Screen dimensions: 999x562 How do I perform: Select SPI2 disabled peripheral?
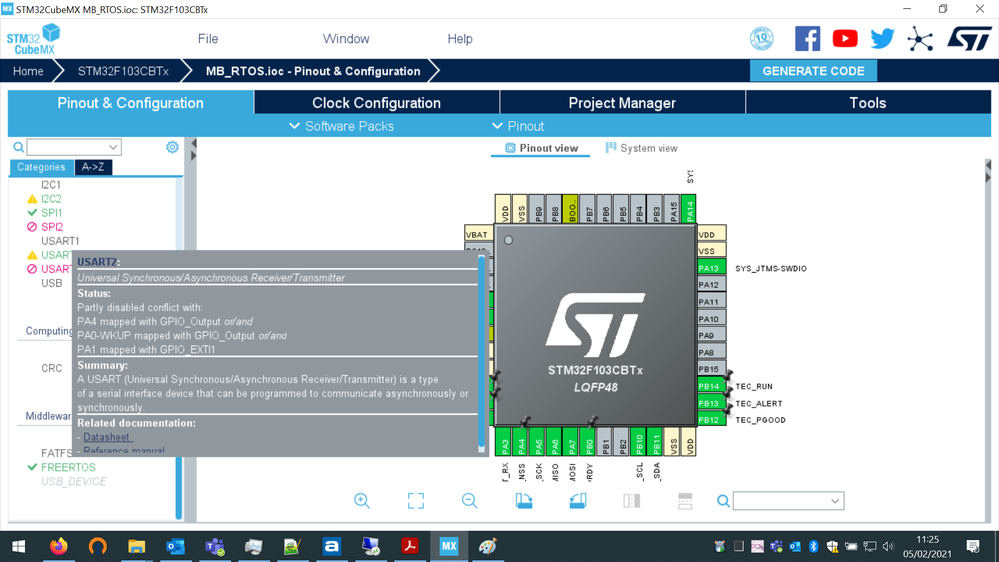pos(52,227)
